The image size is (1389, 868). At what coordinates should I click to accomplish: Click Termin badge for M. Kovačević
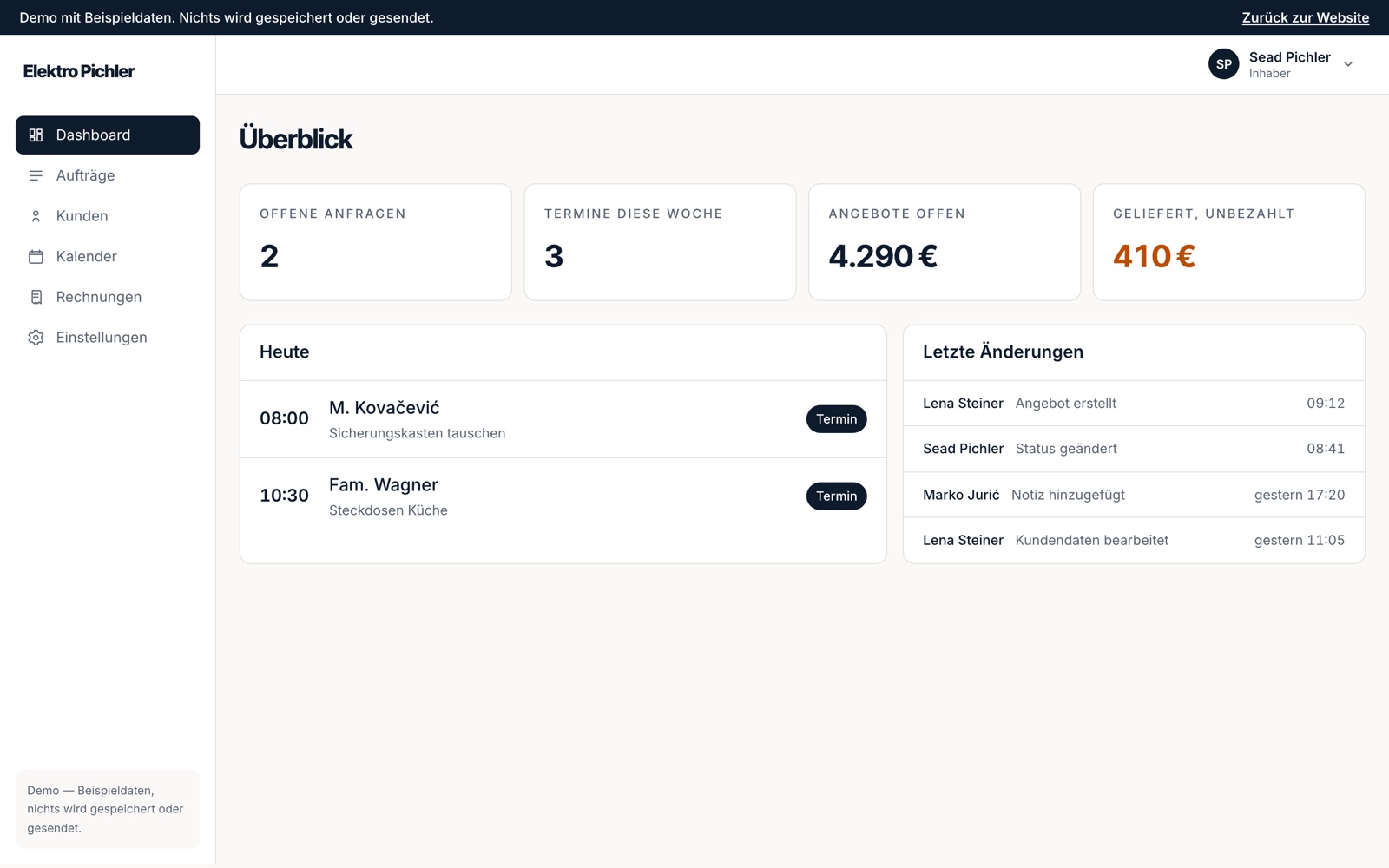pyautogui.click(x=836, y=419)
